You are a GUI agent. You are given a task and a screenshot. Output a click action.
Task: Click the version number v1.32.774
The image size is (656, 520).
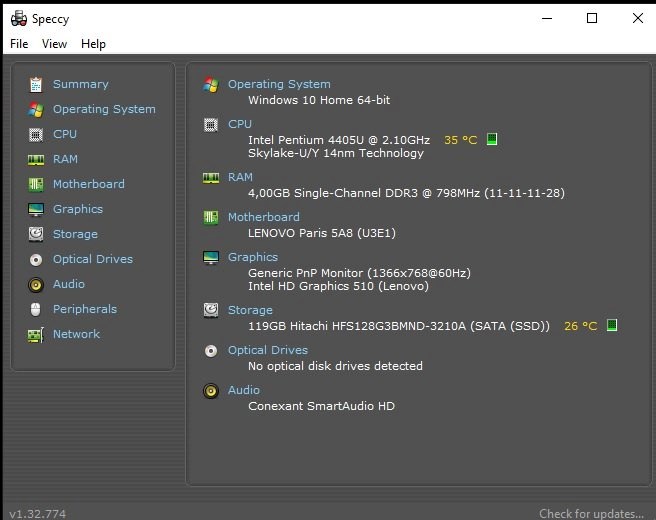point(38,514)
